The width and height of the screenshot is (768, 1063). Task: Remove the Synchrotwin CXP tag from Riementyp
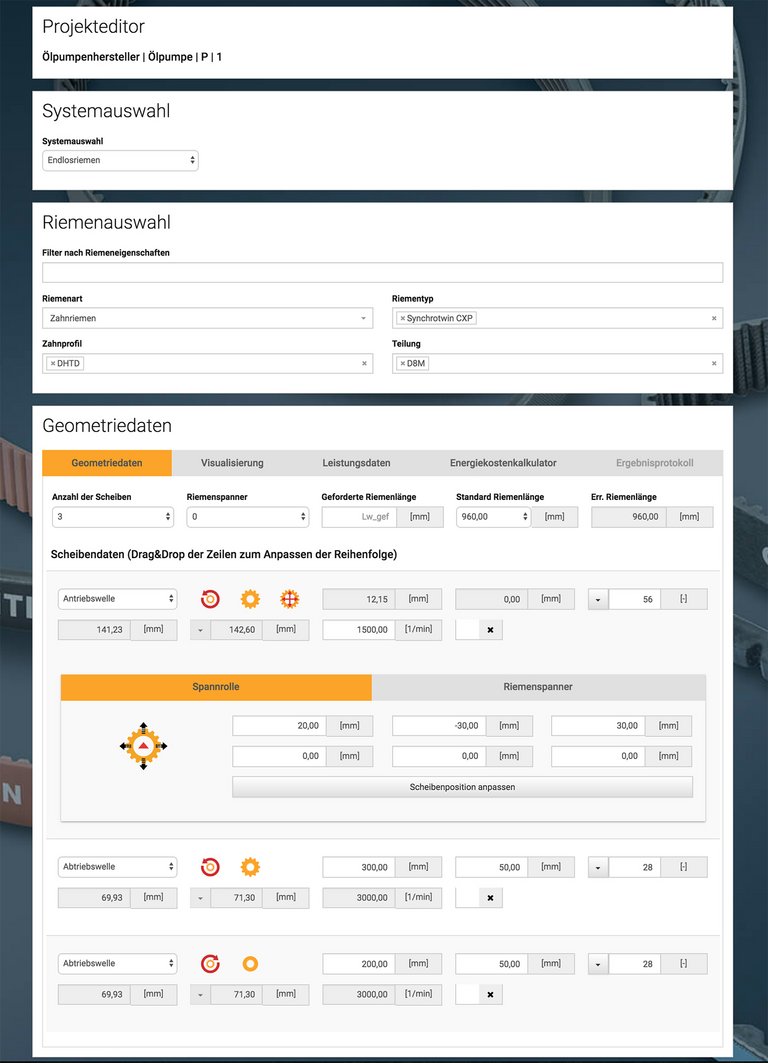pos(403,319)
